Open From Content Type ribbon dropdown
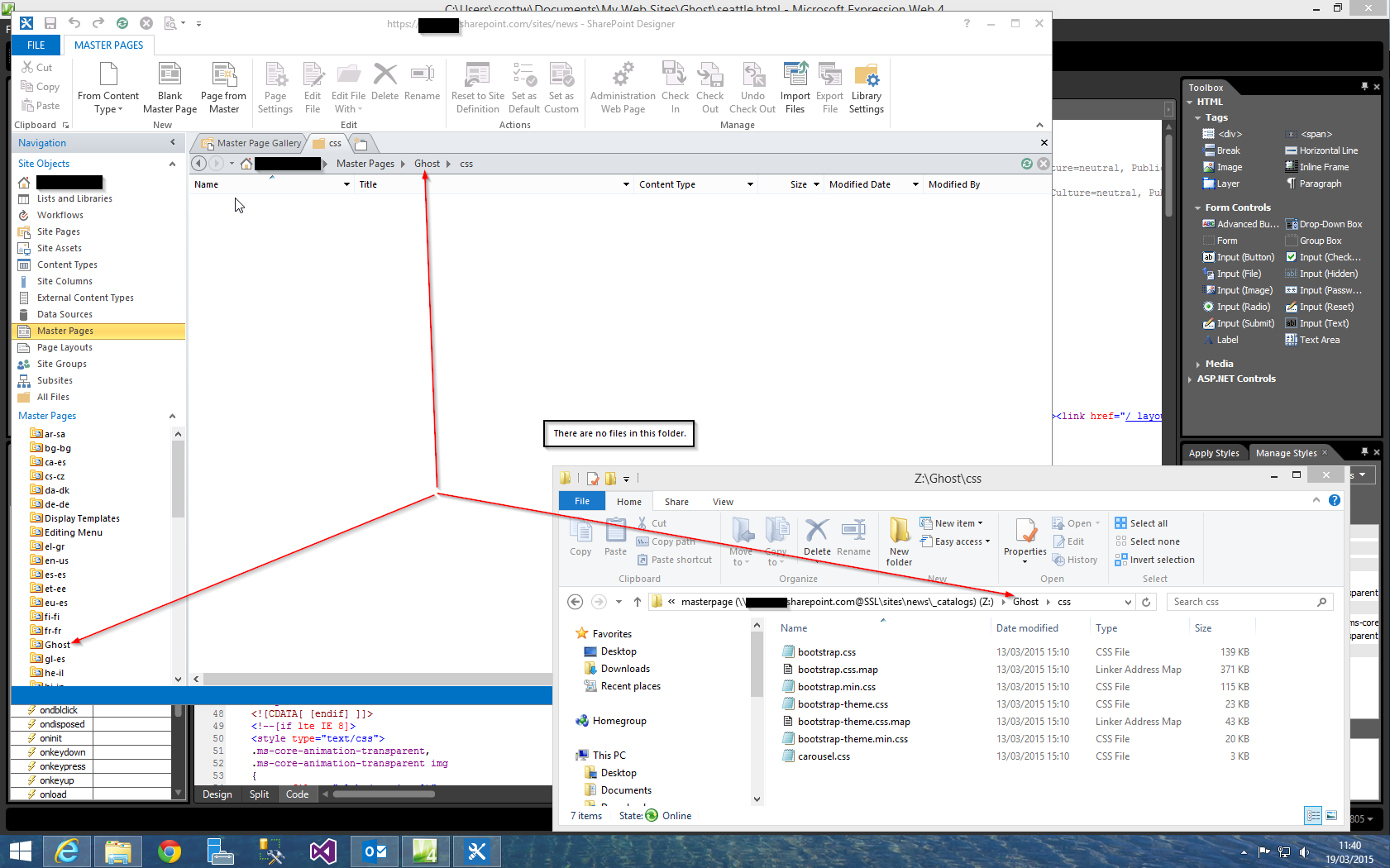This screenshot has width=1390, height=868. [108, 88]
